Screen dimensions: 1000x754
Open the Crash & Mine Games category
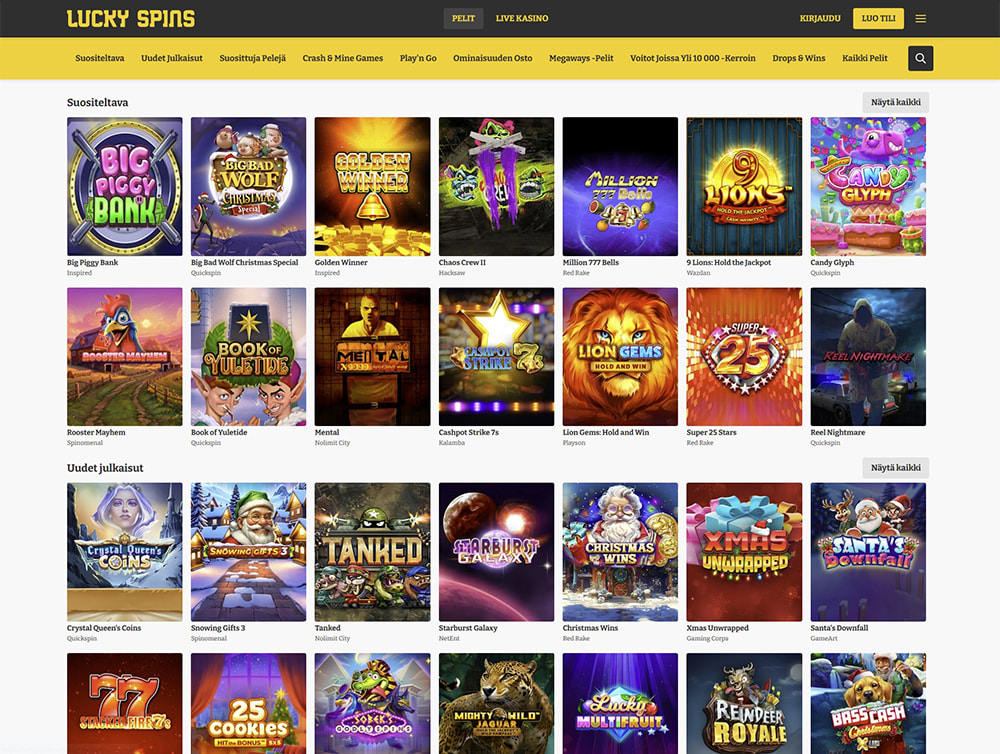coord(342,58)
